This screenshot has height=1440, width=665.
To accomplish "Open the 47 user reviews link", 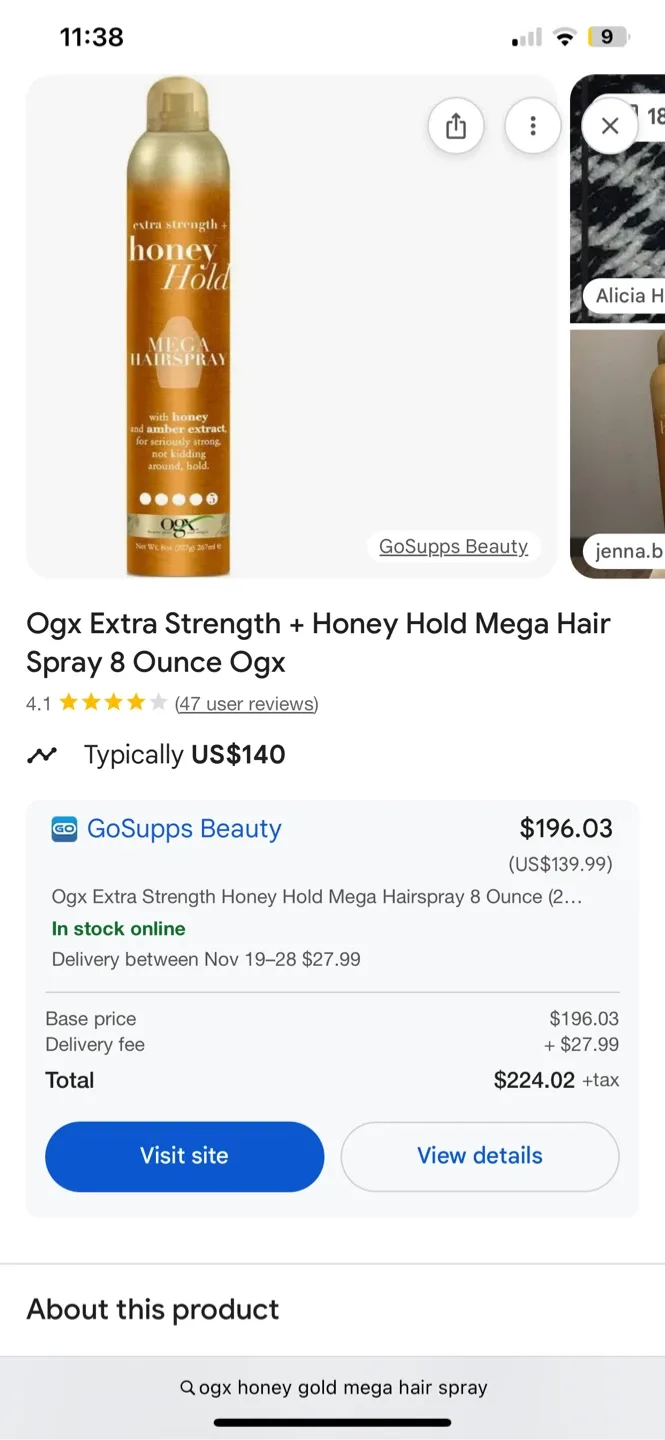I will click(x=246, y=703).
